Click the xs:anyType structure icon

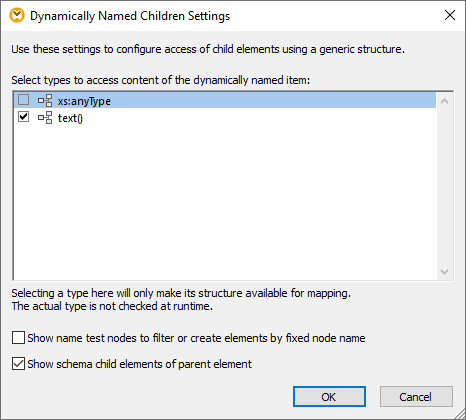(45, 101)
